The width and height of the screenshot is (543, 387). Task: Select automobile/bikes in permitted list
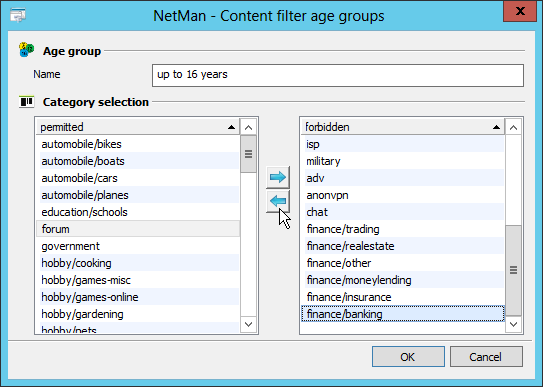tap(138, 144)
